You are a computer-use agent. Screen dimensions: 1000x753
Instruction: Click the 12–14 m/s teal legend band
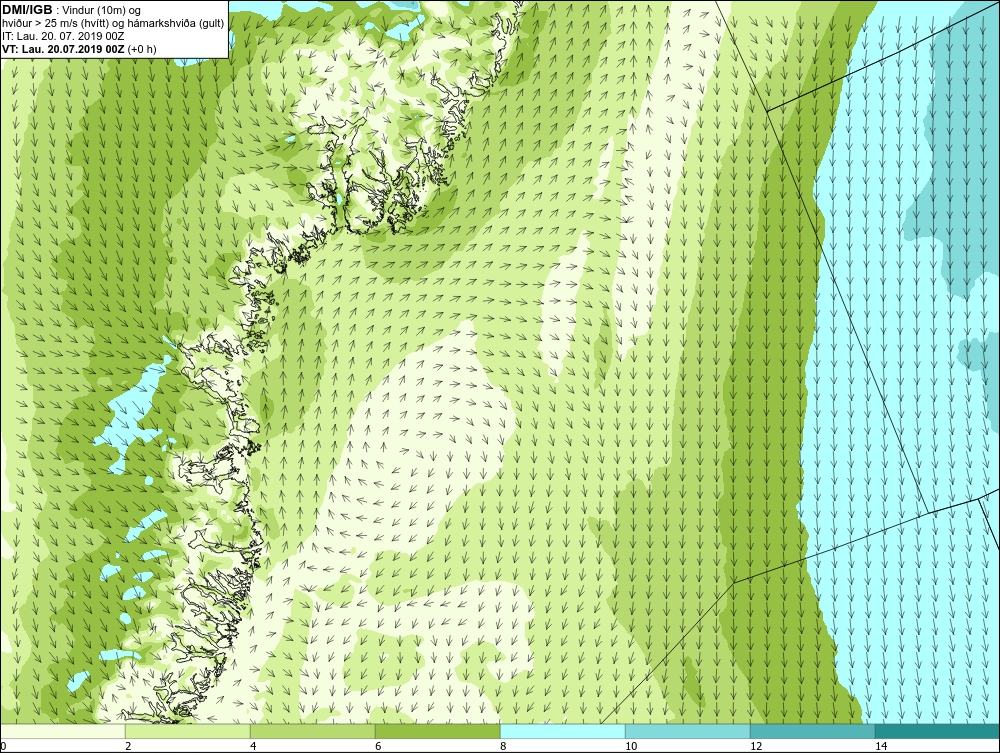point(812,731)
